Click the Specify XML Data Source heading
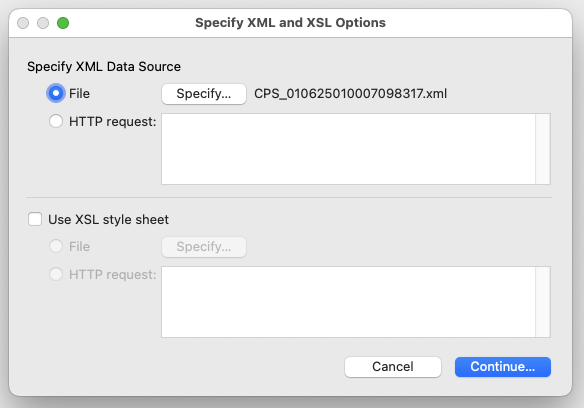The image size is (584, 408). [104, 66]
